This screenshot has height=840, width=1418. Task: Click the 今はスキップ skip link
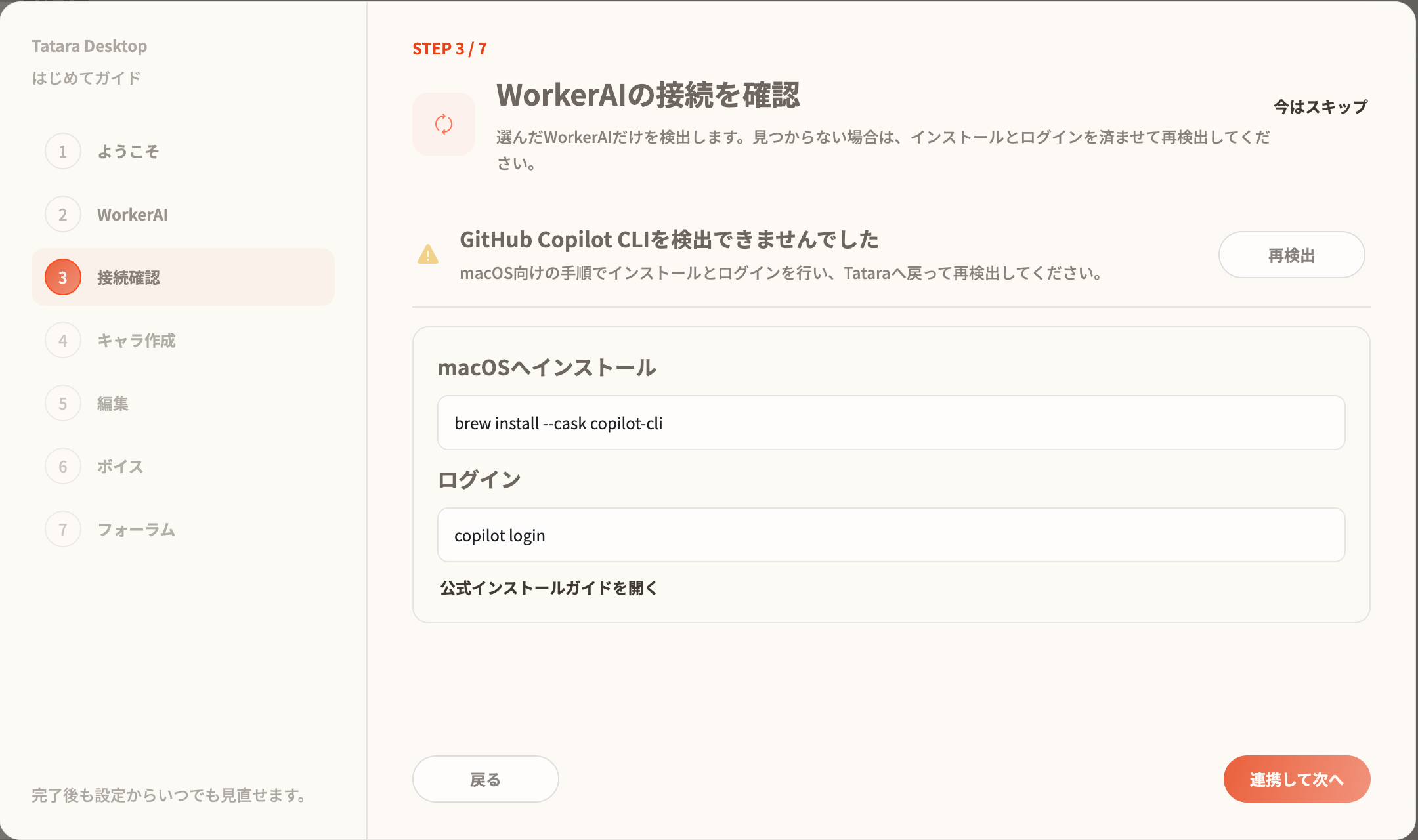[x=1321, y=106]
